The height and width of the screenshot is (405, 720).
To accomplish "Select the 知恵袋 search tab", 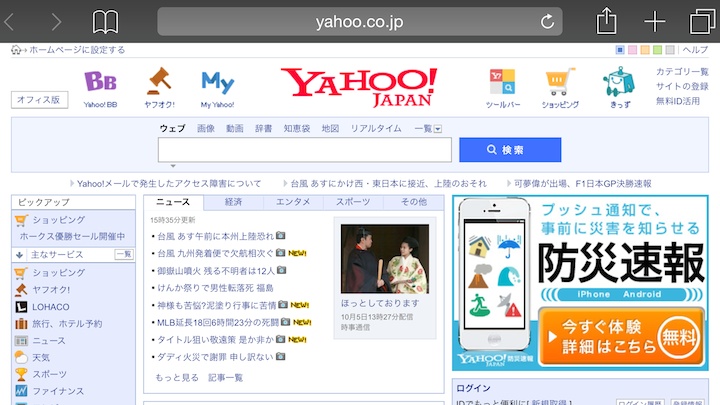I will pyautogui.click(x=297, y=129).
